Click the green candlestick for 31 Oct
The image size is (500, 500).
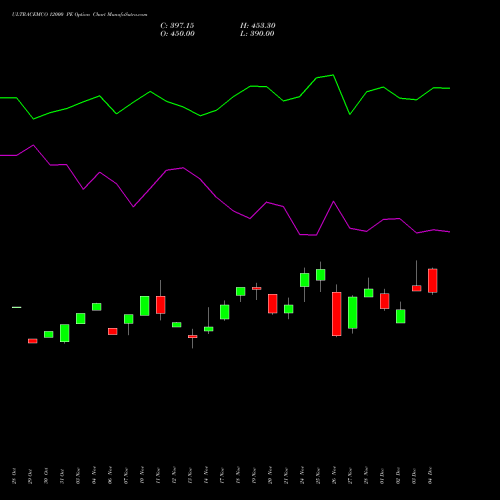tap(65, 333)
